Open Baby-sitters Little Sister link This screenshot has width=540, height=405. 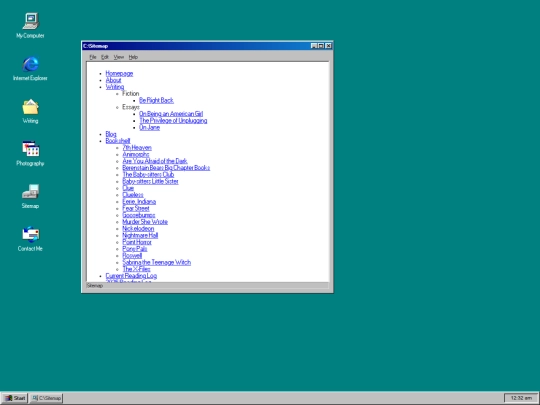(x=150, y=181)
